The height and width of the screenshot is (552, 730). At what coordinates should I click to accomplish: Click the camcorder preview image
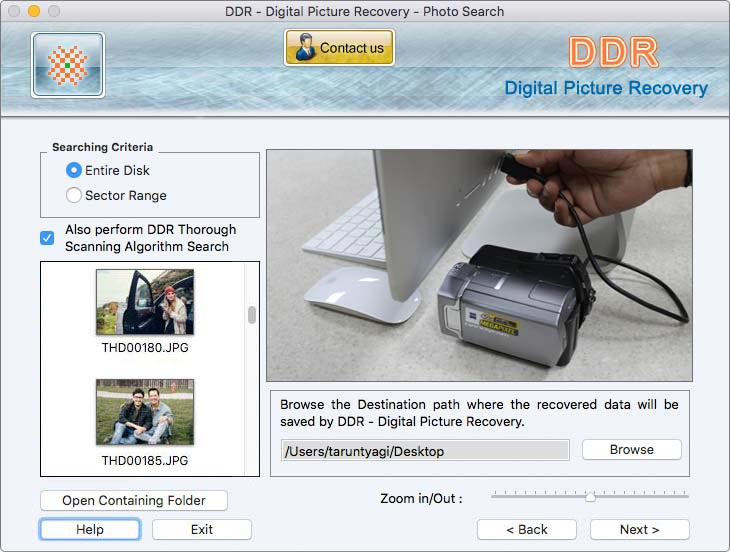click(x=479, y=265)
